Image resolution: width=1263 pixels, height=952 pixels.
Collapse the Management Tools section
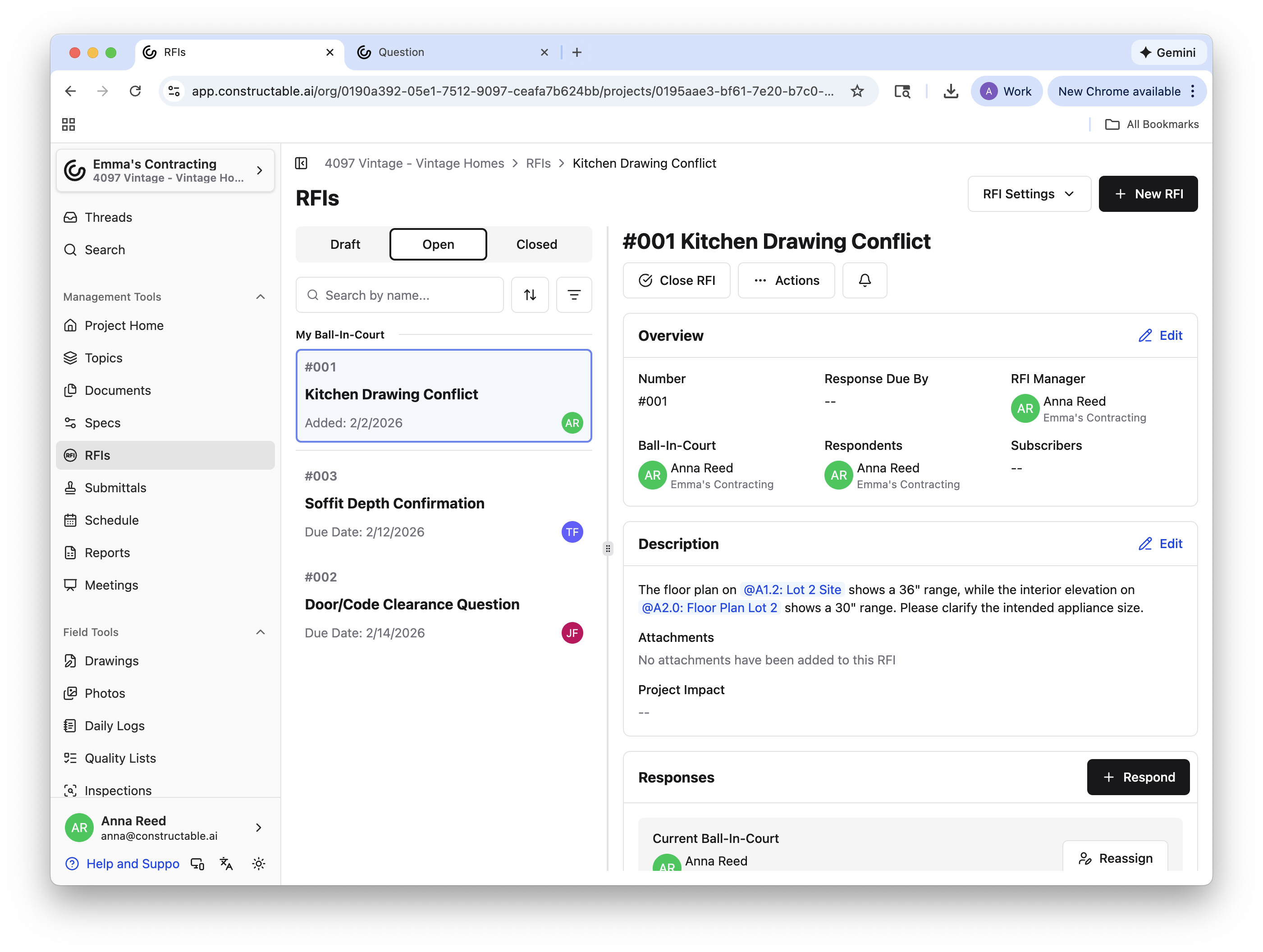click(x=261, y=297)
